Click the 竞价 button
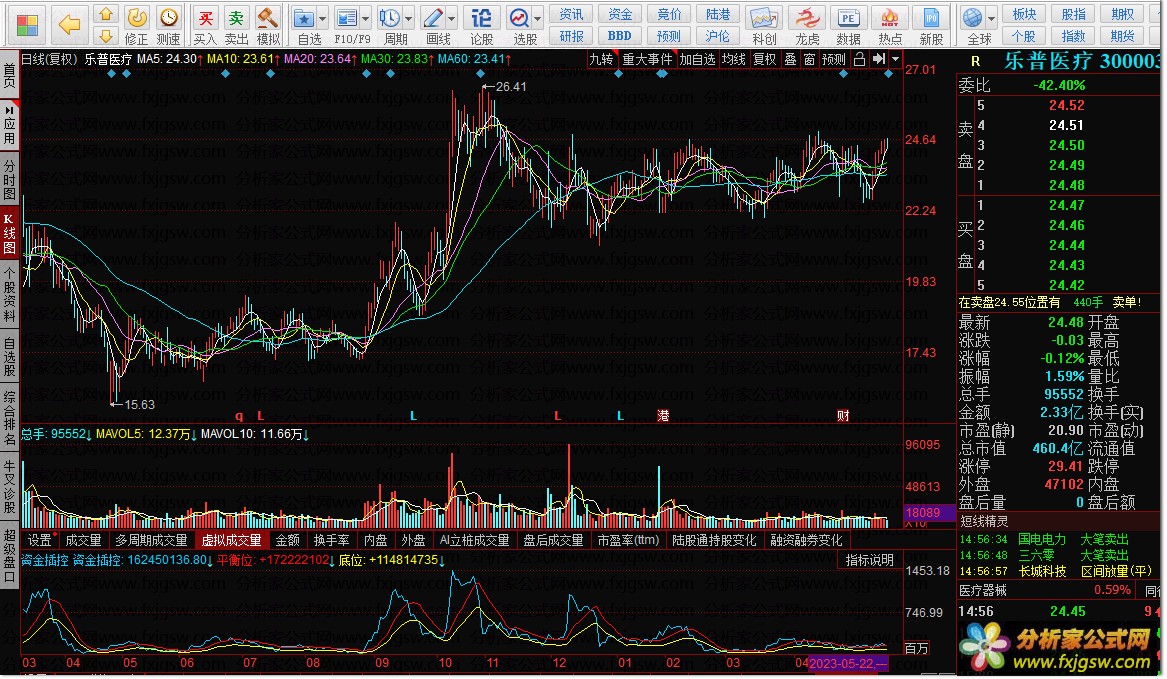The width and height of the screenshot is (1167, 679). point(669,14)
